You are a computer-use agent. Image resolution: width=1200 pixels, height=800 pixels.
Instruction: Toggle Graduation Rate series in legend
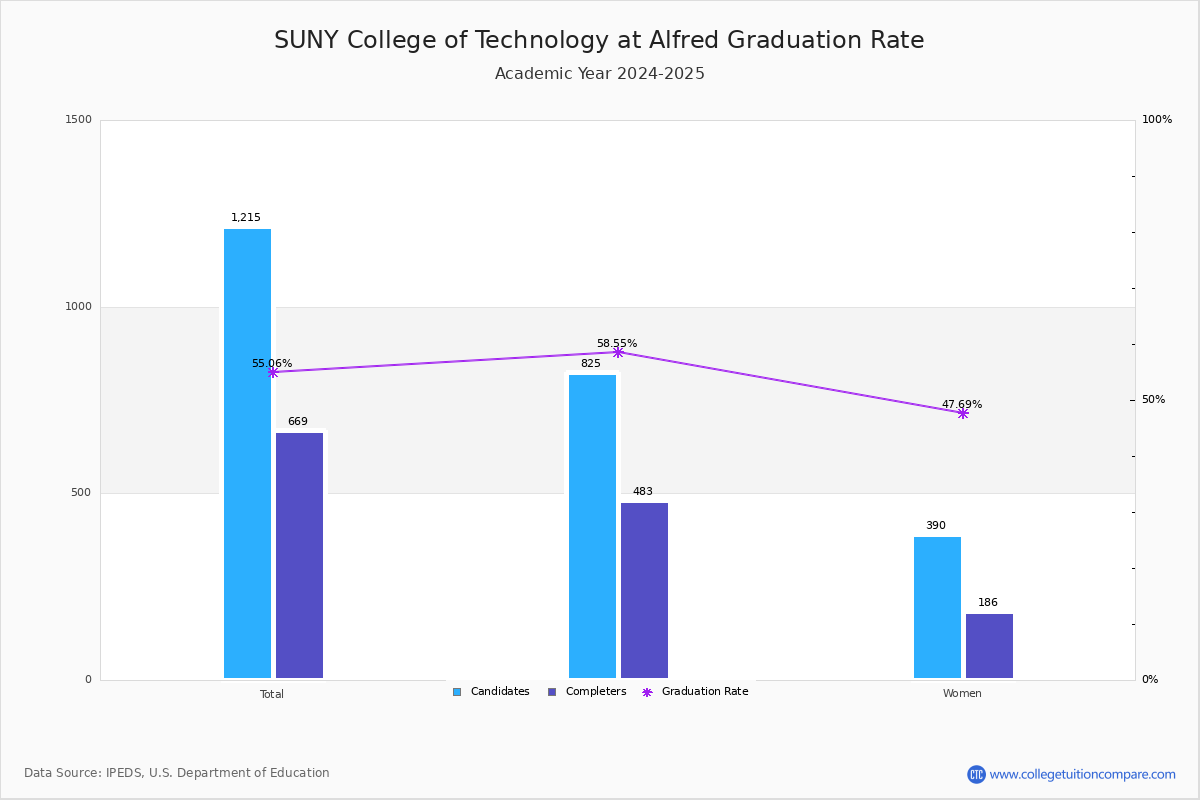click(695, 692)
